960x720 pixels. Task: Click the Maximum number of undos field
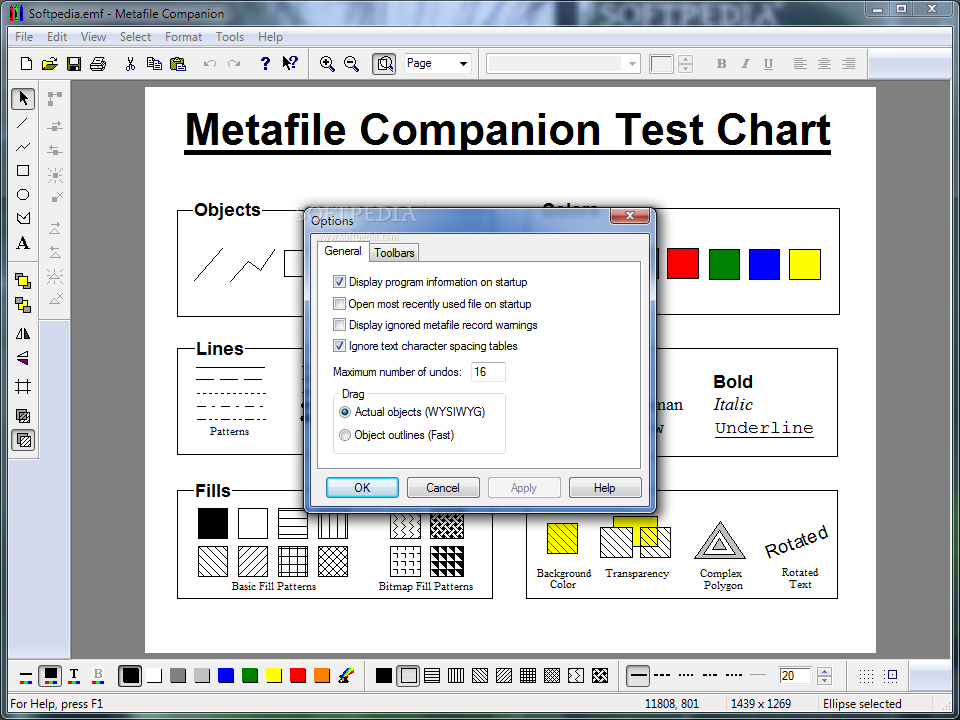point(488,372)
